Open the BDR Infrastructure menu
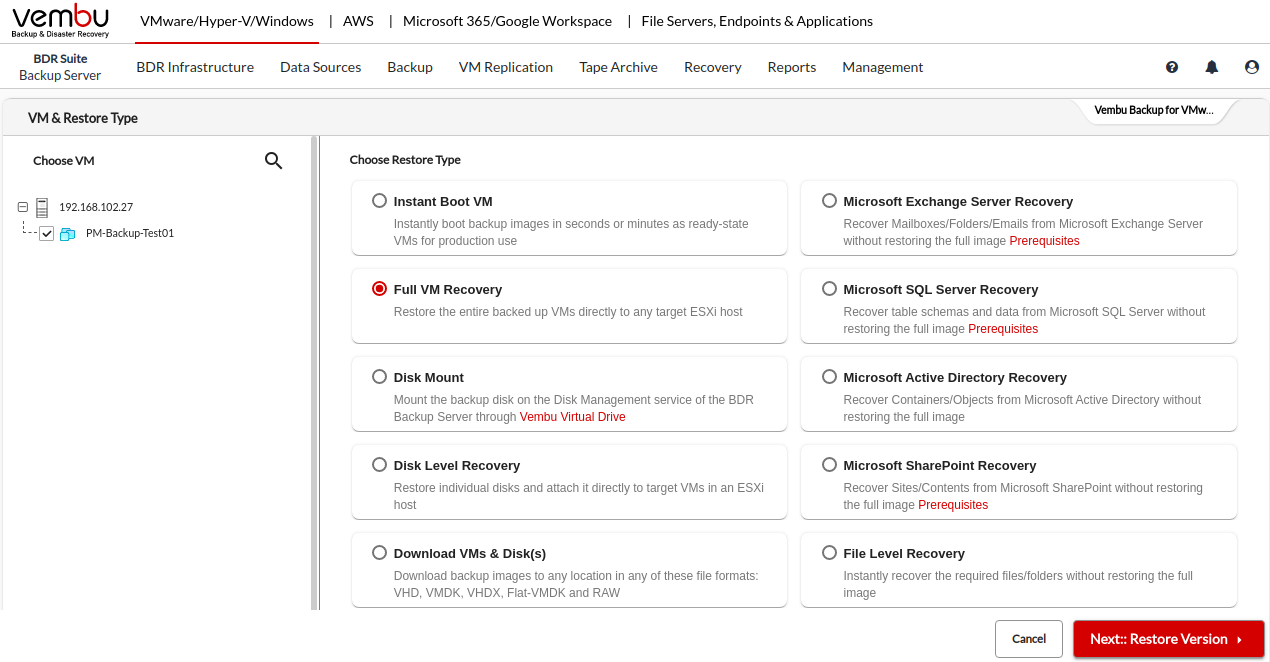Viewport: 1270px width, 662px height. [x=195, y=67]
